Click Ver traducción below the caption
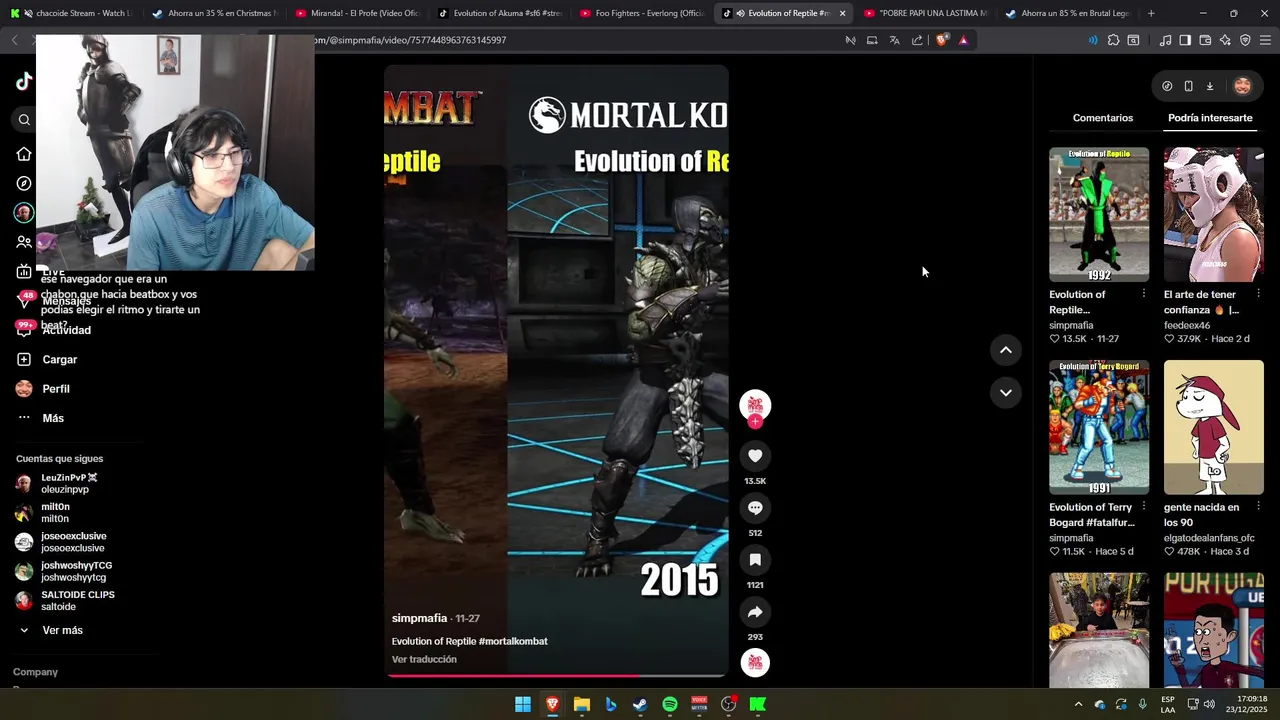The width and height of the screenshot is (1280, 720). point(424,659)
